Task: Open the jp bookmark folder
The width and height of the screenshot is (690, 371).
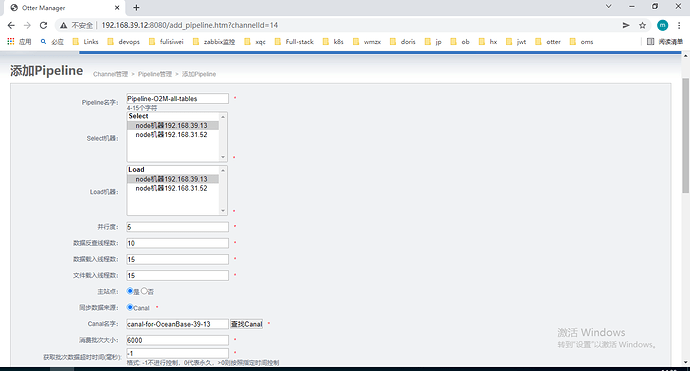Action: point(433,42)
